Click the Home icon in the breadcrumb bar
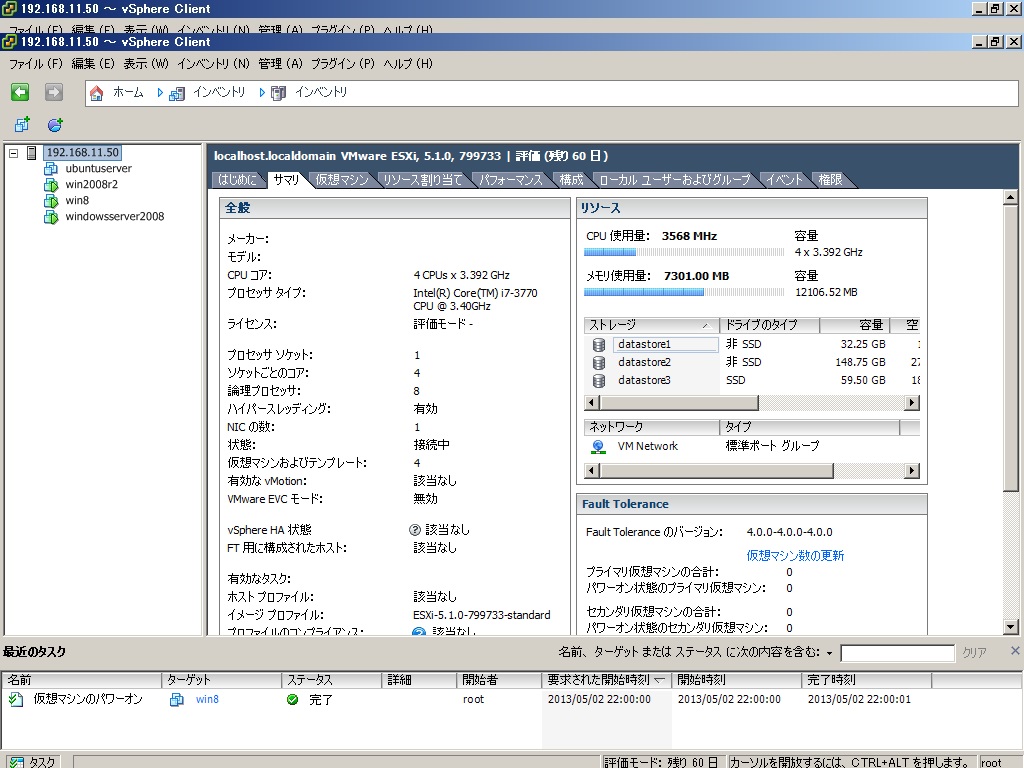This screenshot has width=1024, height=768. pyautogui.click(x=97, y=93)
